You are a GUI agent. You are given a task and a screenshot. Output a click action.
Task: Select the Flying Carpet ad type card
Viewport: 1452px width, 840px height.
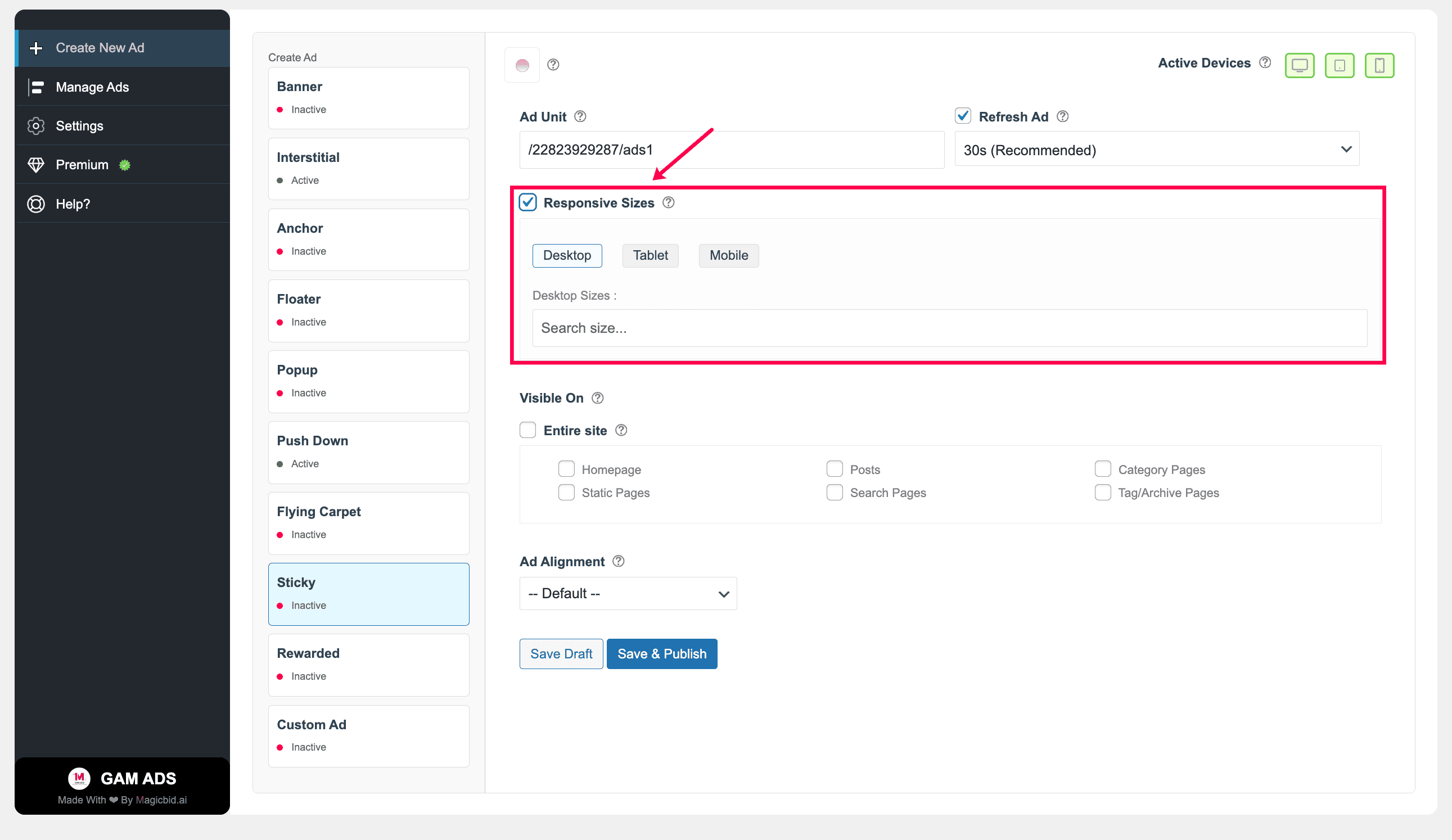click(369, 523)
